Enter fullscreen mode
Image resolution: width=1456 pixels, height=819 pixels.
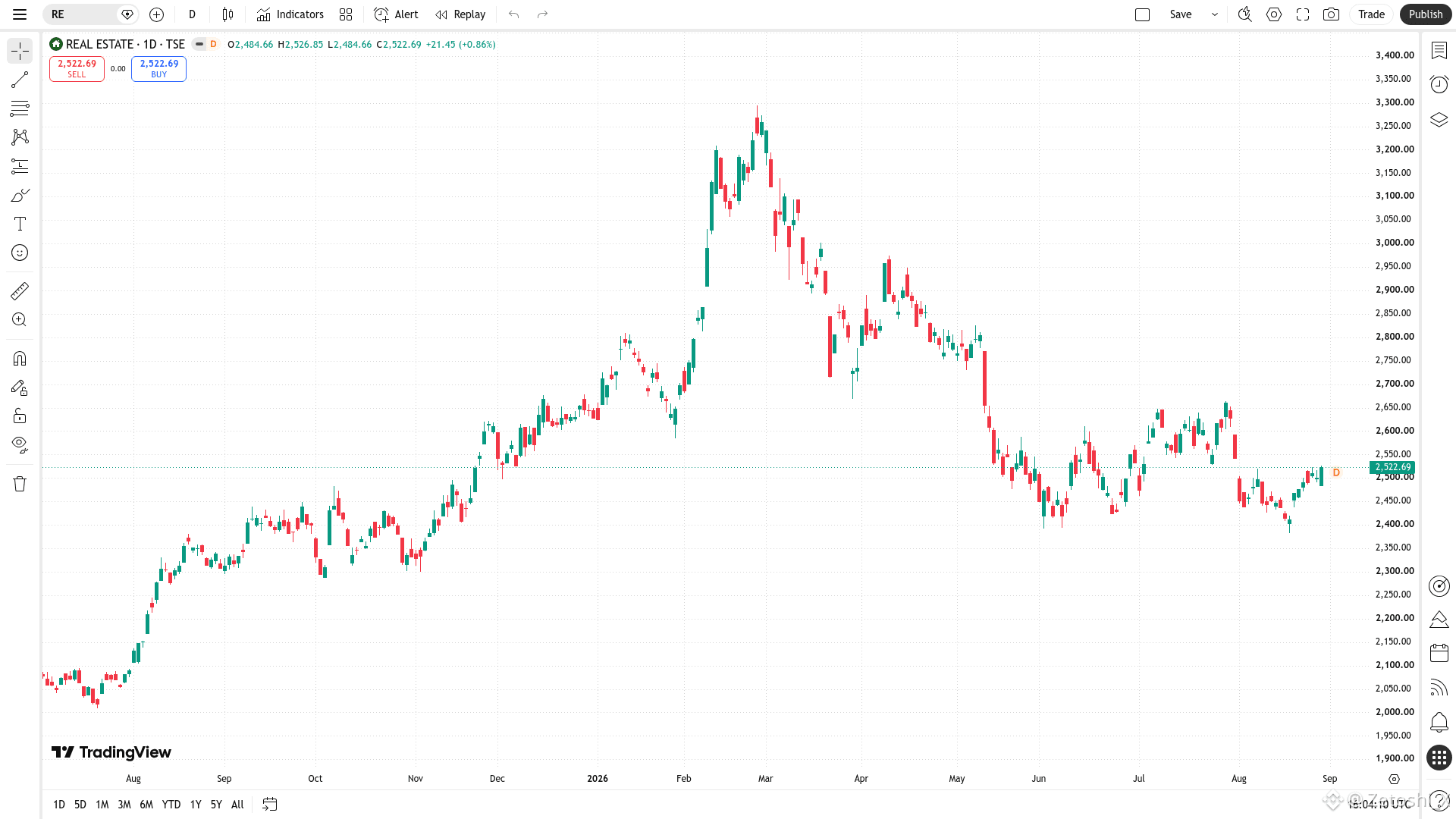pos(1303,14)
